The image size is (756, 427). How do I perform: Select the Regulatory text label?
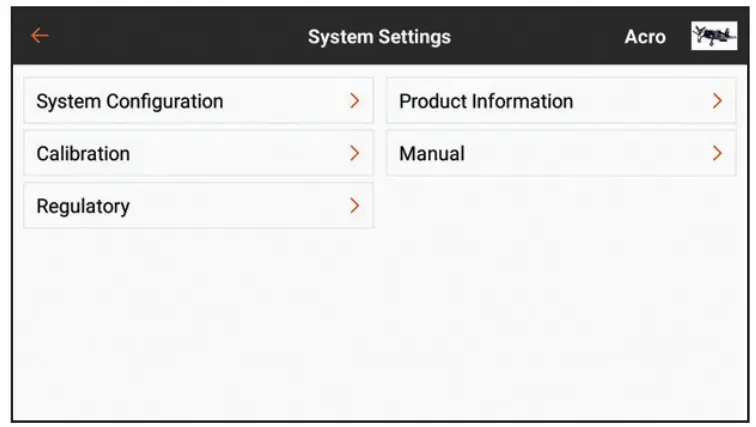(x=83, y=207)
